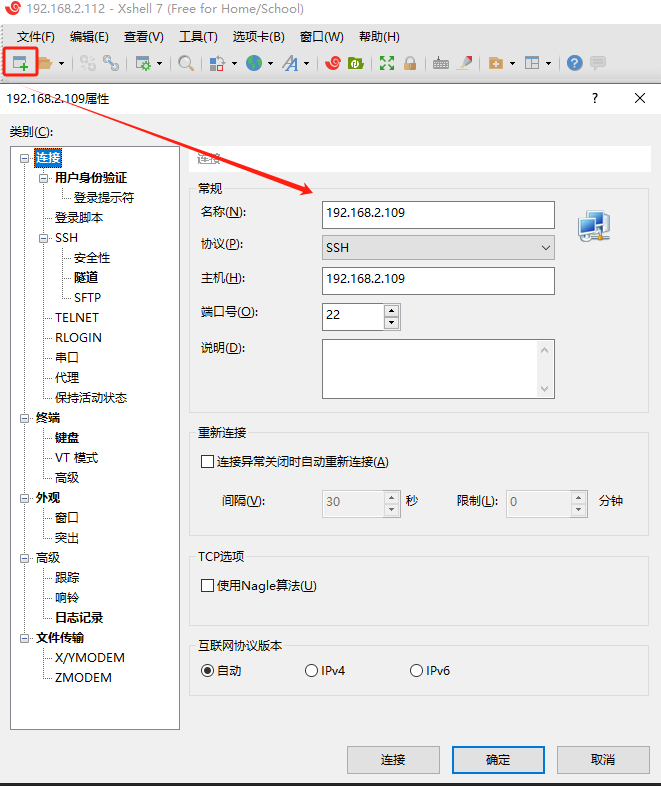Click the Font toolbar icon
The height and width of the screenshot is (786, 661).
(x=290, y=63)
